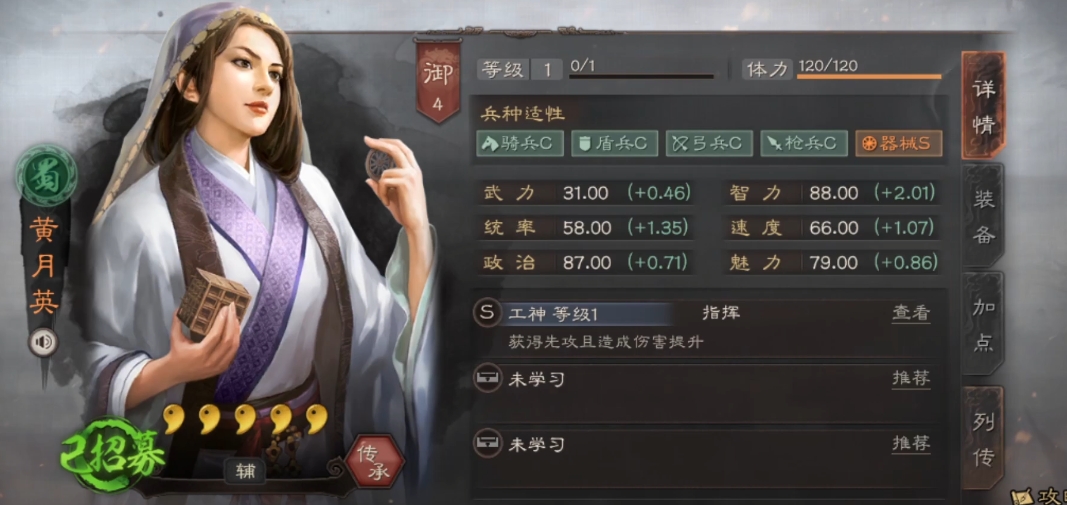Click the red 传承 inheritance button

pos(374,463)
